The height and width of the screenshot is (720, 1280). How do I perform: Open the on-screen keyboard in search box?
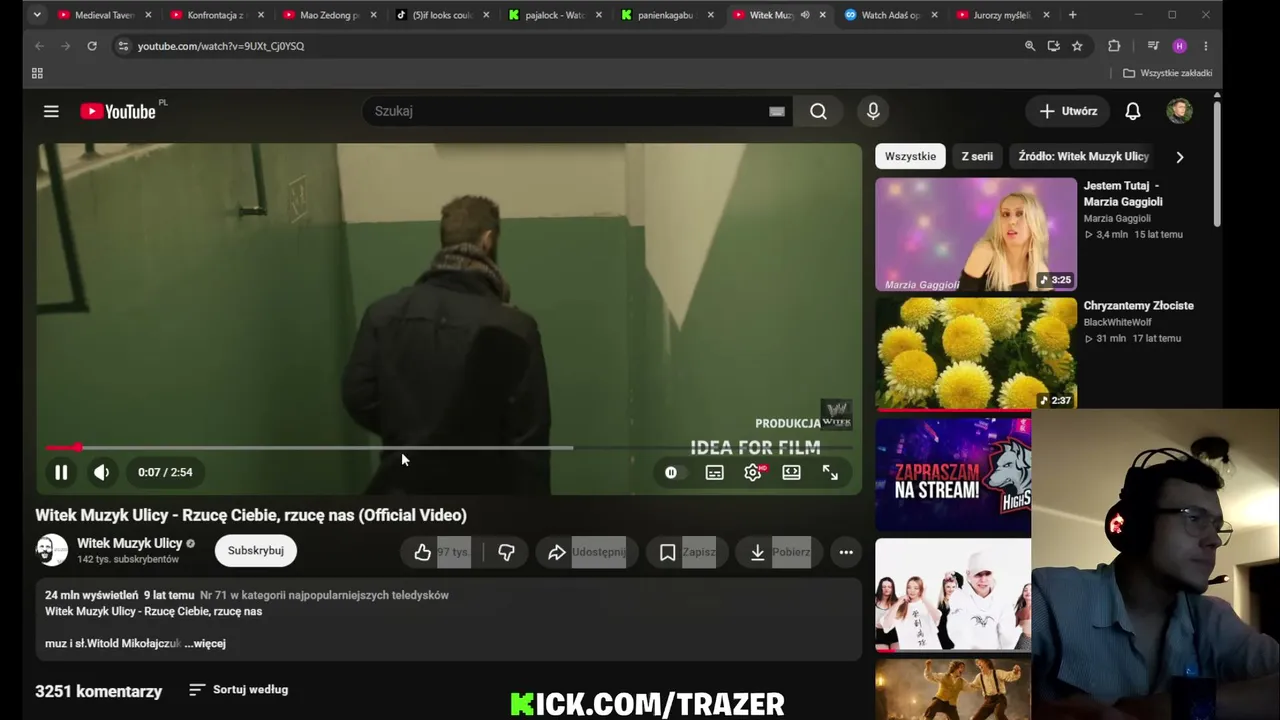tap(776, 111)
